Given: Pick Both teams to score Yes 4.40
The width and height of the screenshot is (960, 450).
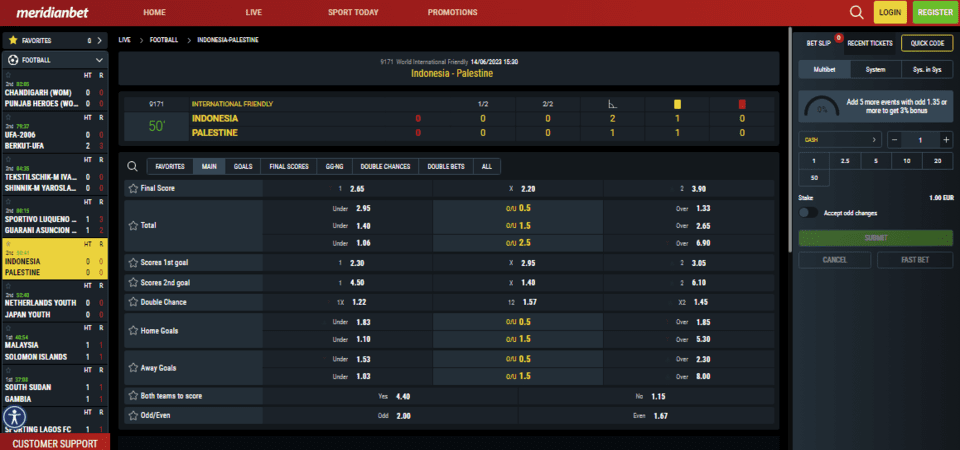Looking at the screenshot, I should click(x=391, y=396).
